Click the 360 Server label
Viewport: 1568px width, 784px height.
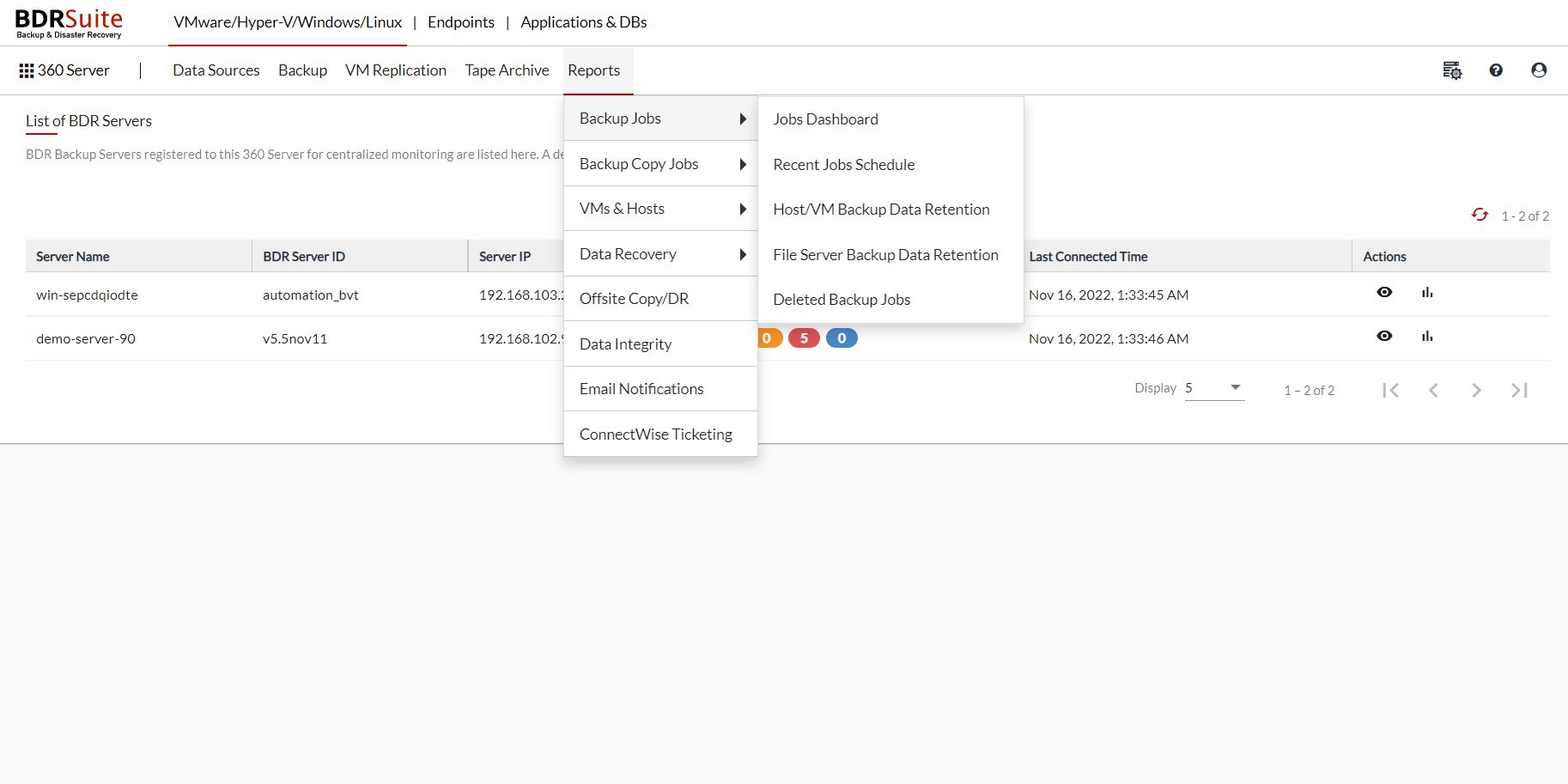(x=74, y=70)
